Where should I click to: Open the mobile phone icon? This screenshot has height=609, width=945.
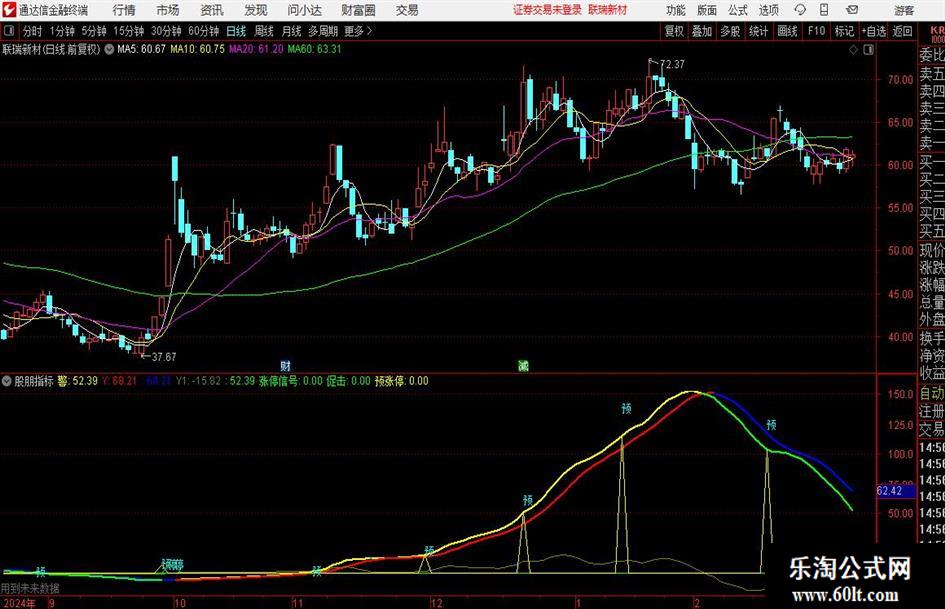point(824,10)
